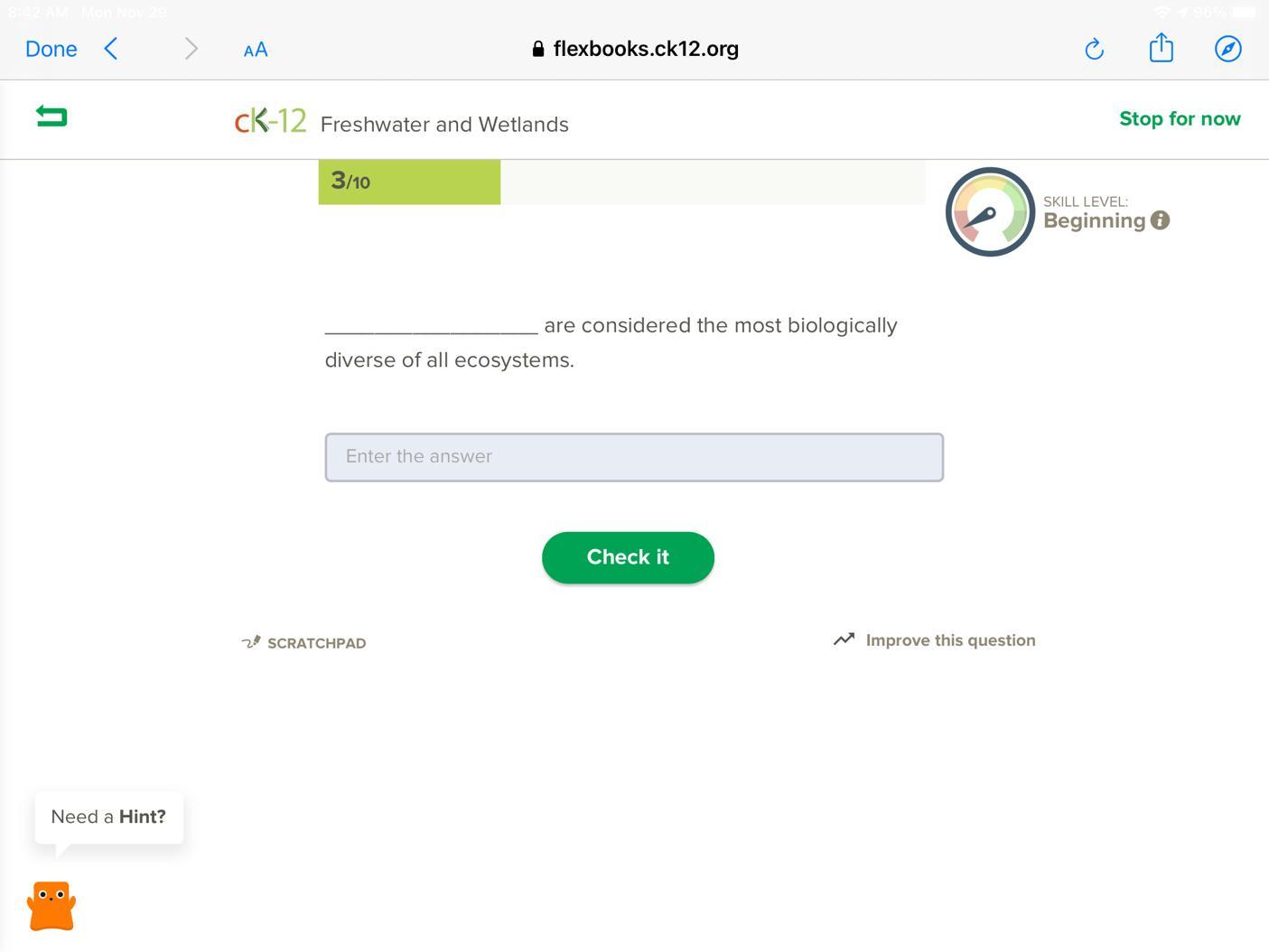Screen dimensions: 1269x952
Task: Click Stop for now link
Action: pyautogui.click(x=1179, y=118)
